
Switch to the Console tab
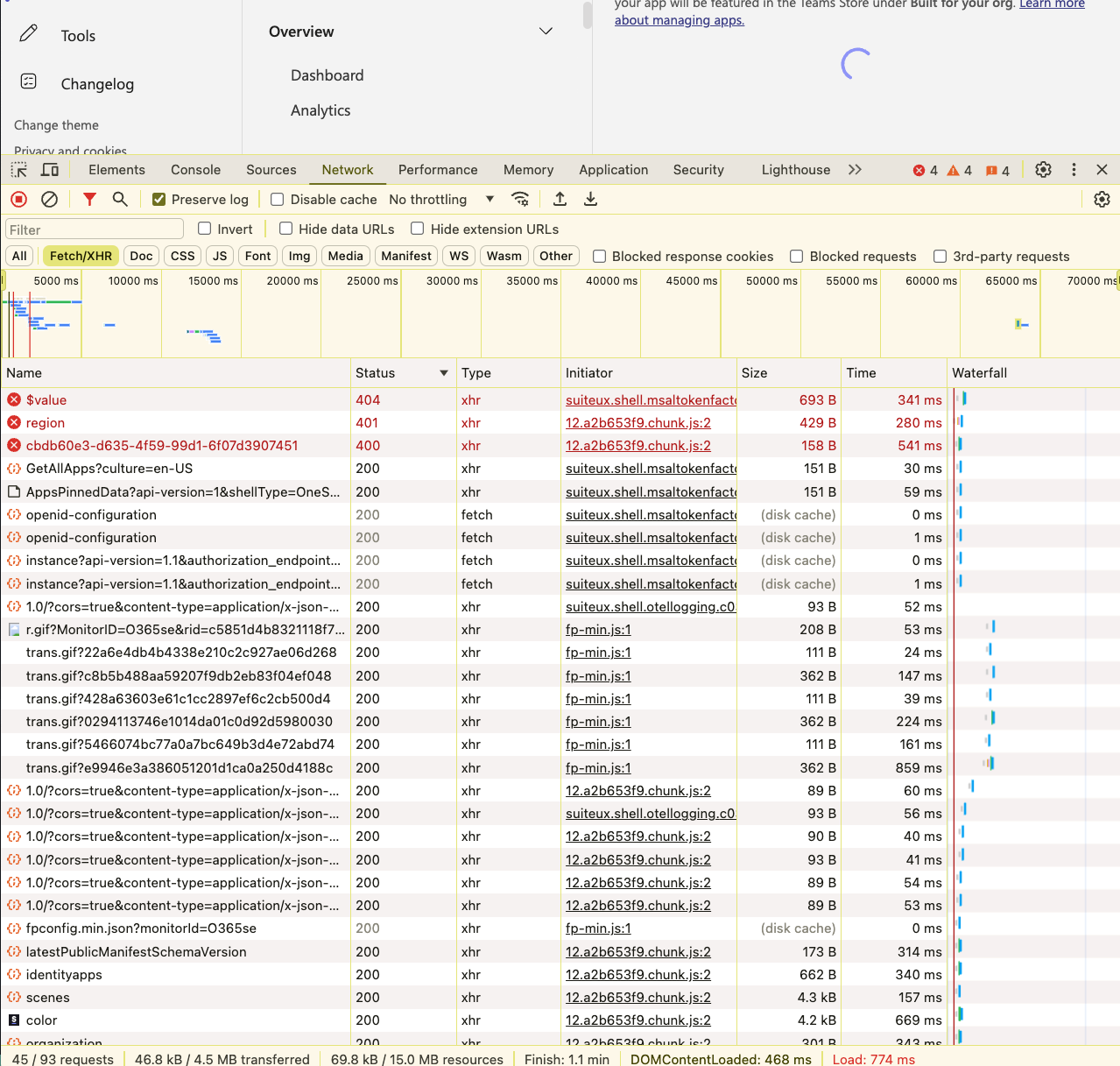194,169
